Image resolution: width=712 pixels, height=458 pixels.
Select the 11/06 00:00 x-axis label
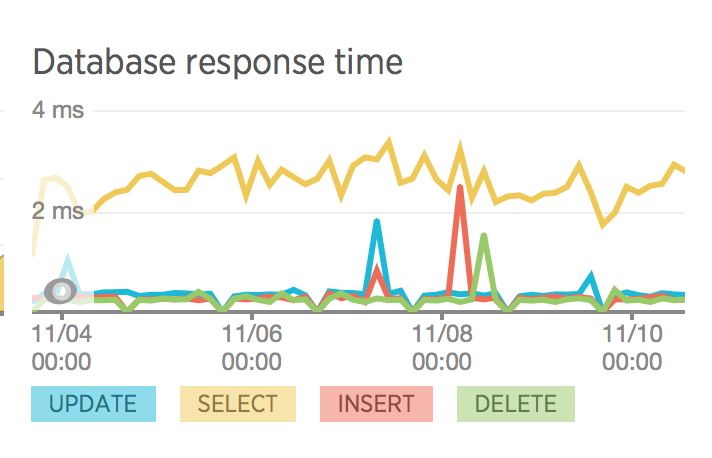pyautogui.click(x=251, y=343)
